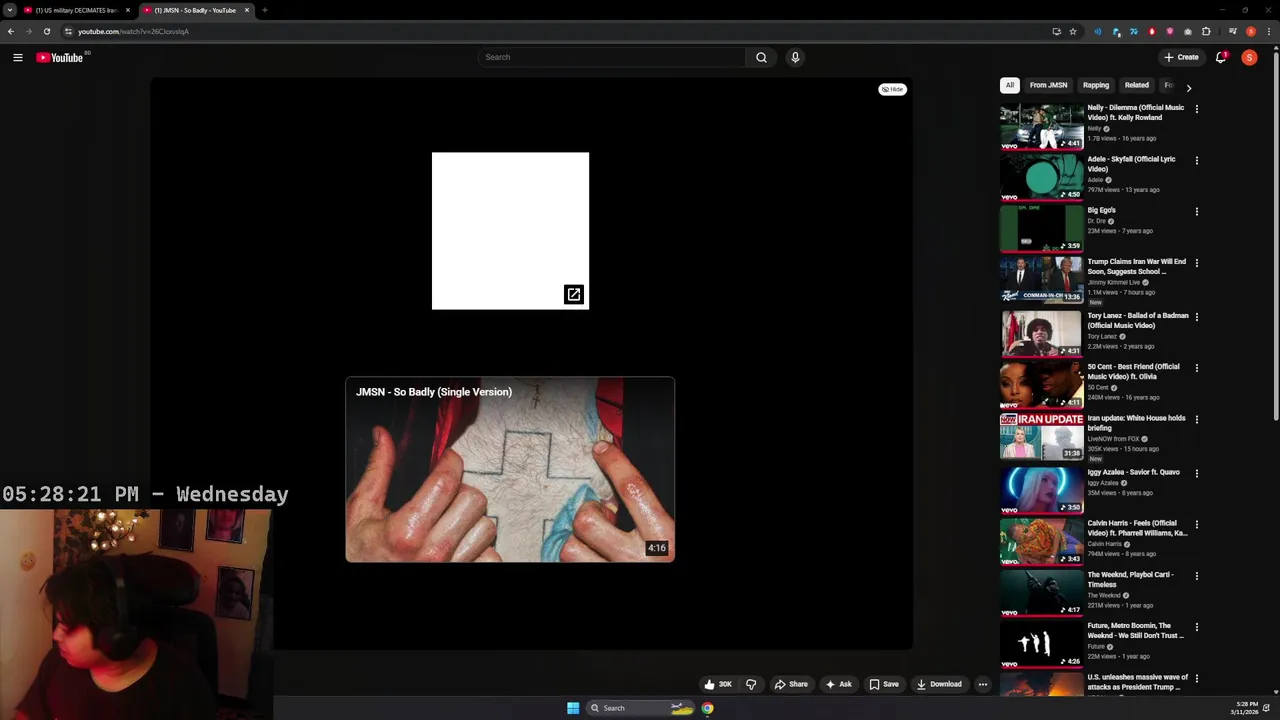Open YouTube notifications bell
This screenshot has height=720, width=1280.
pos(1220,57)
